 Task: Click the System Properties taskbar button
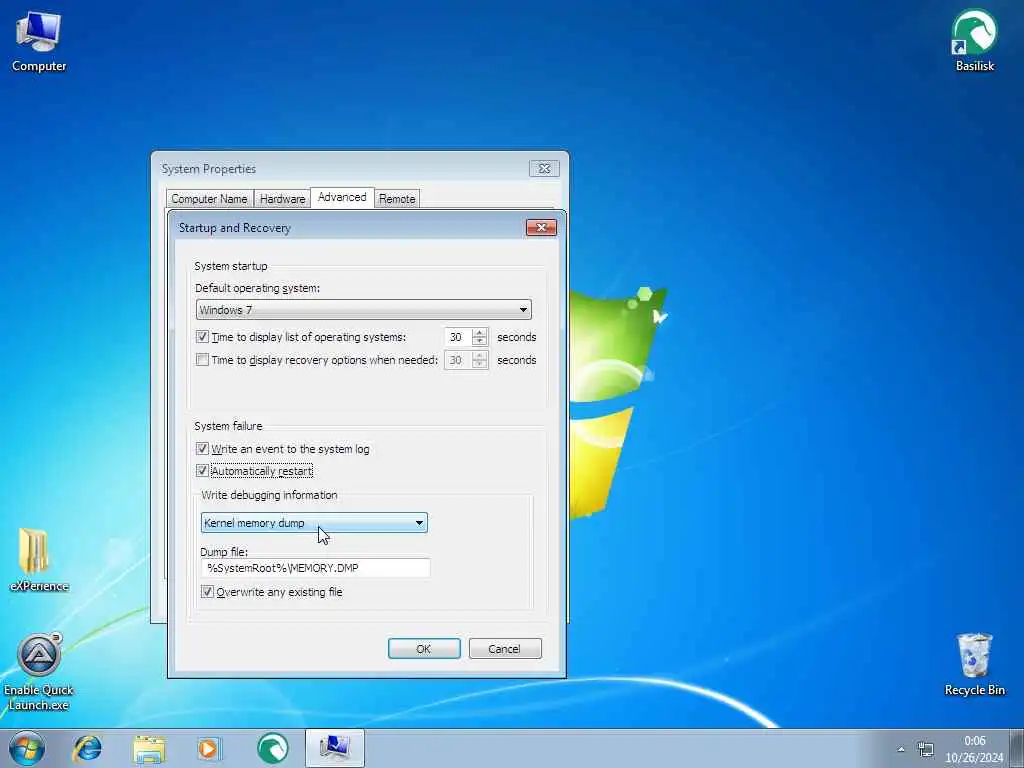tap(334, 748)
